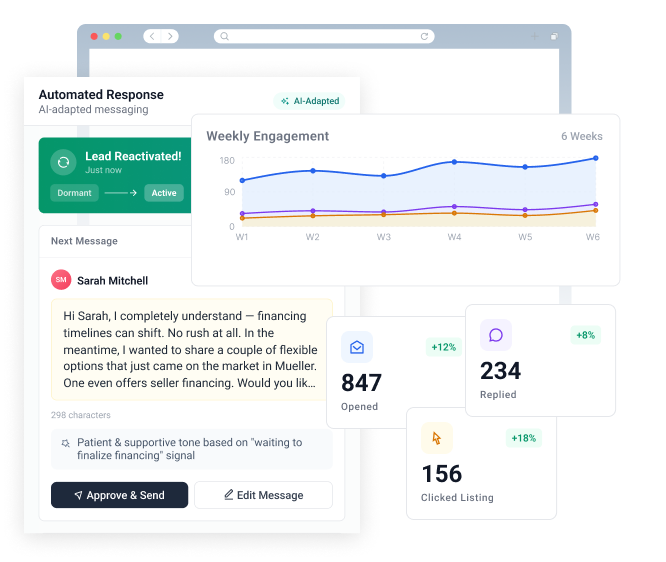Click the W4 data point on blue line

tap(454, 162)
